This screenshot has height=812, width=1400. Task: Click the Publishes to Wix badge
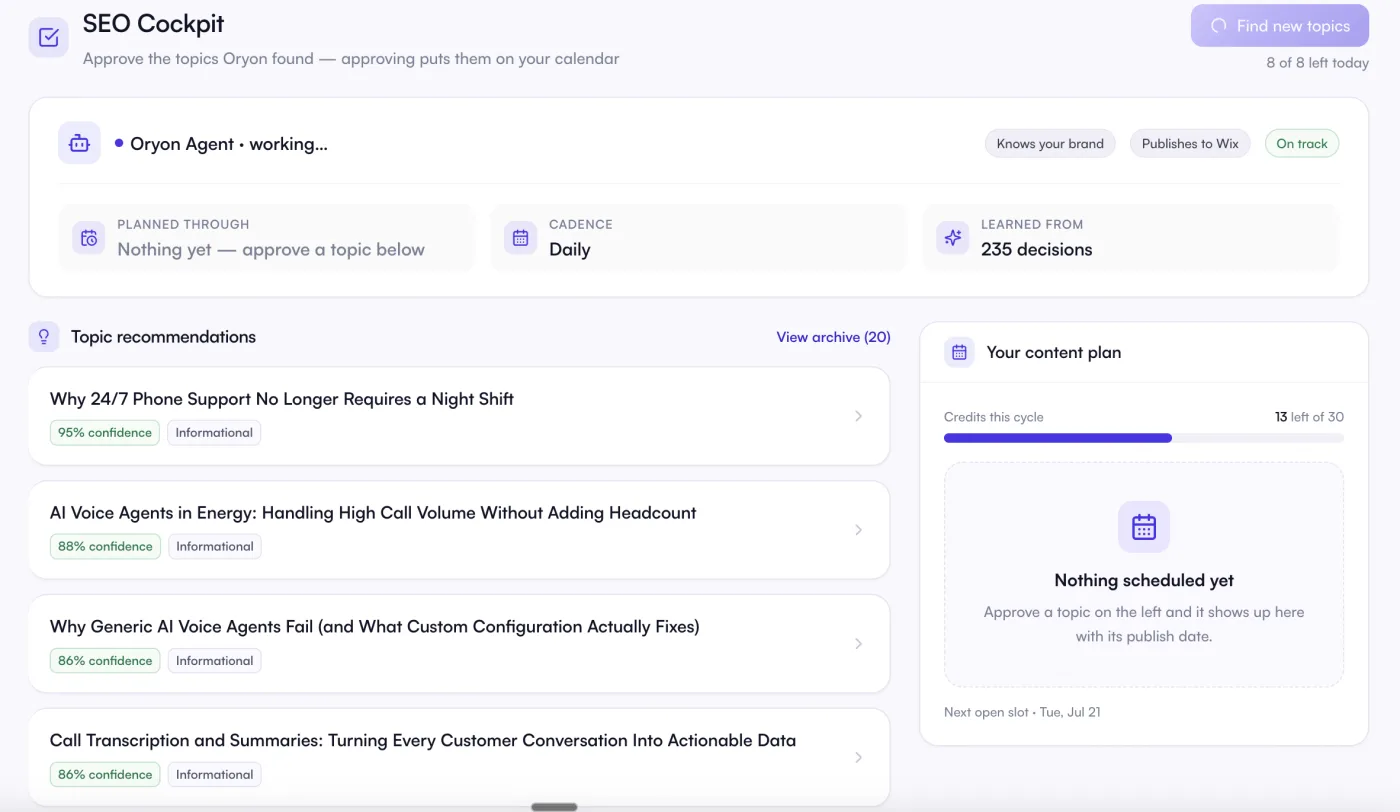tap(1190, 144)
